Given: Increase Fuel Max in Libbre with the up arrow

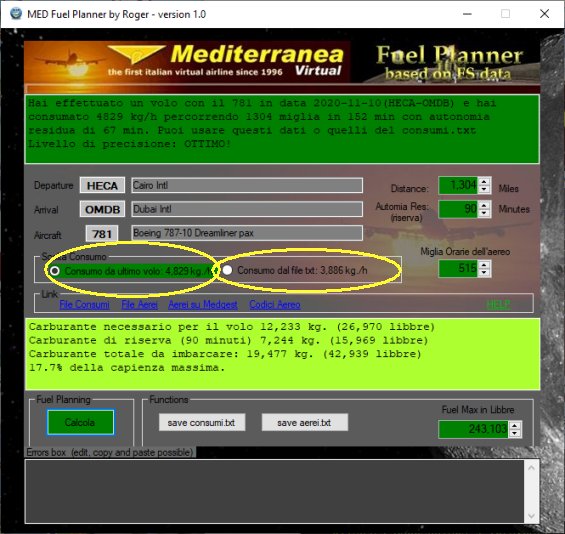Looking at the screenshot, I should coord(515,425).
